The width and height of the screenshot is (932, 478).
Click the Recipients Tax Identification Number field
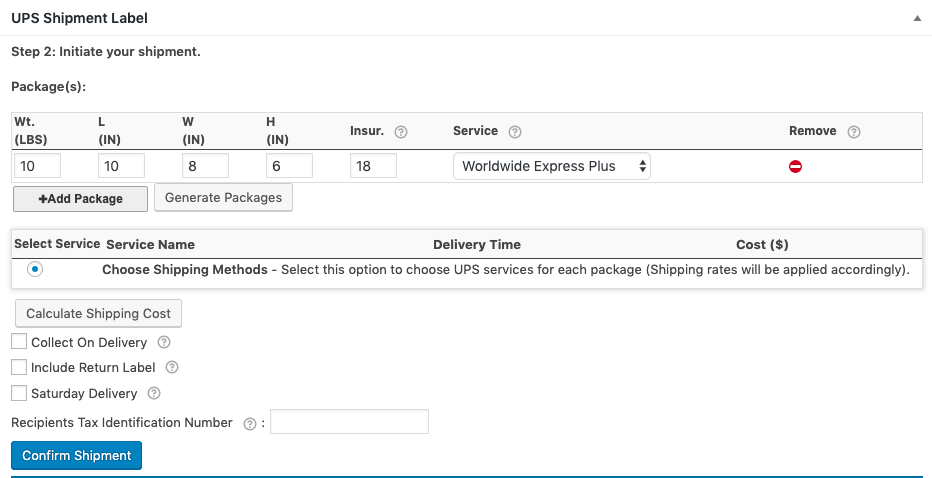click(350, 422)
